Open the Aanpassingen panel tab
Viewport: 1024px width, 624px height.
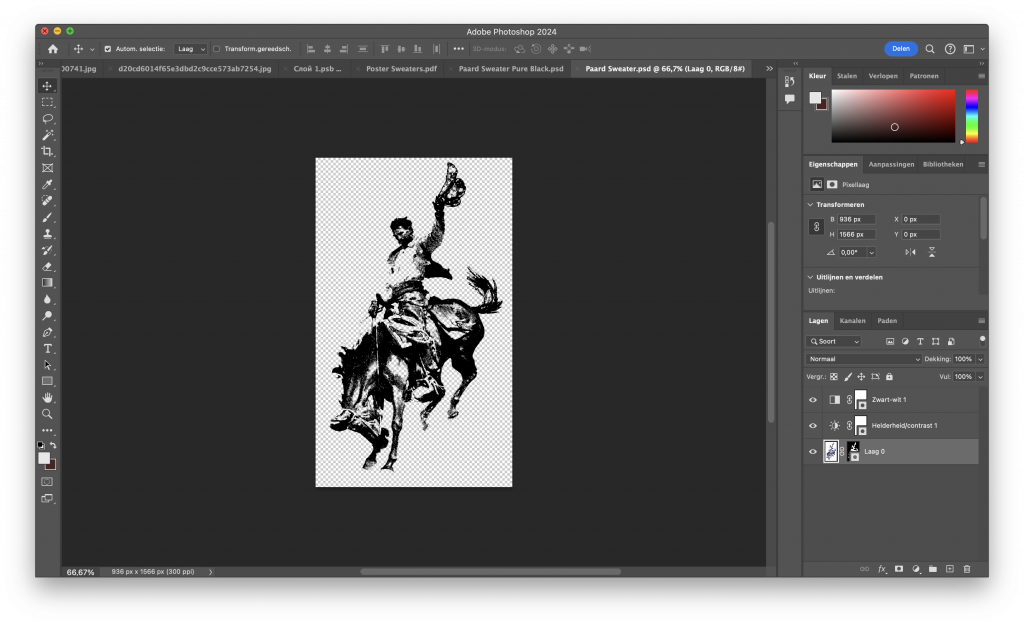(891, 164)
